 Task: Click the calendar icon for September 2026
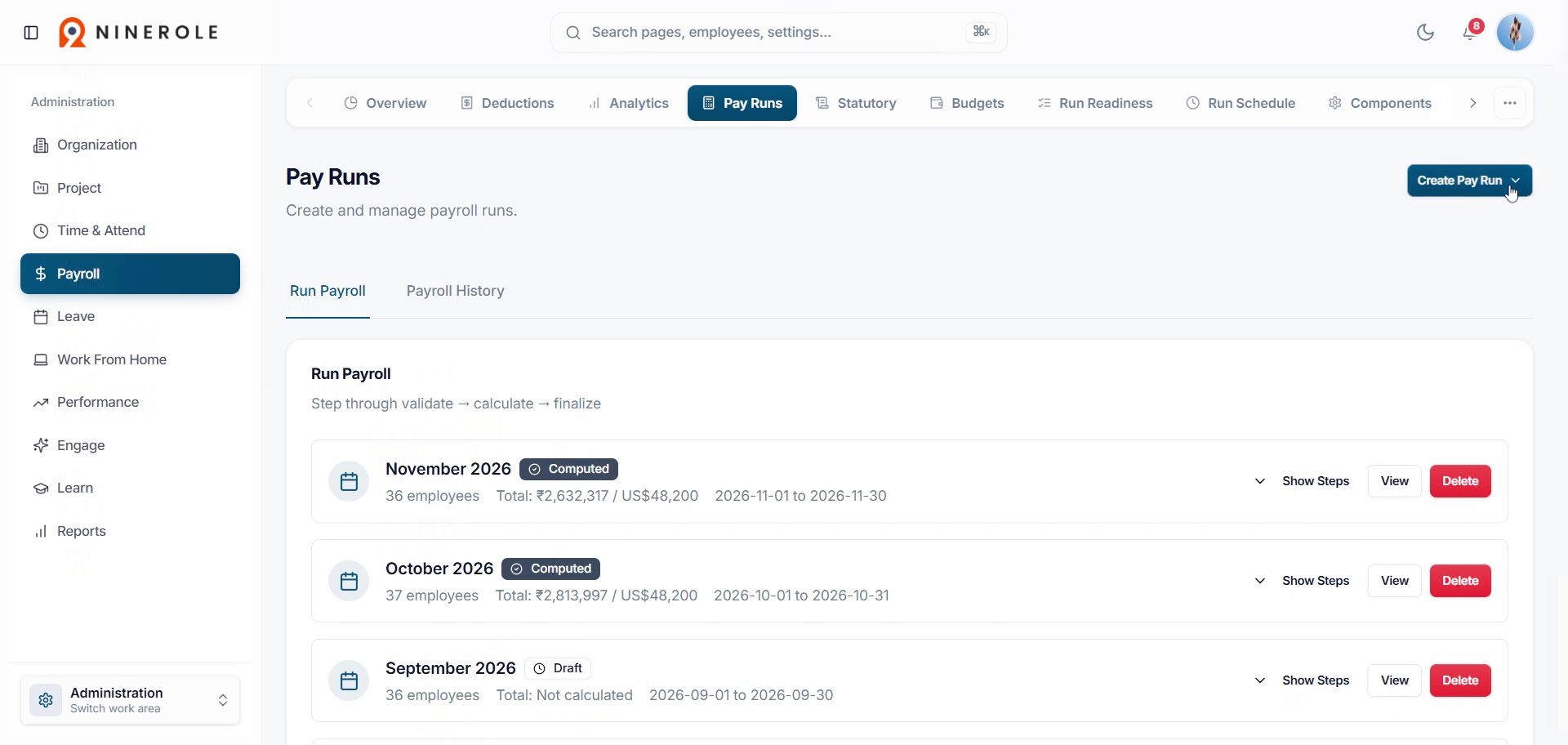tap(349, 680)
